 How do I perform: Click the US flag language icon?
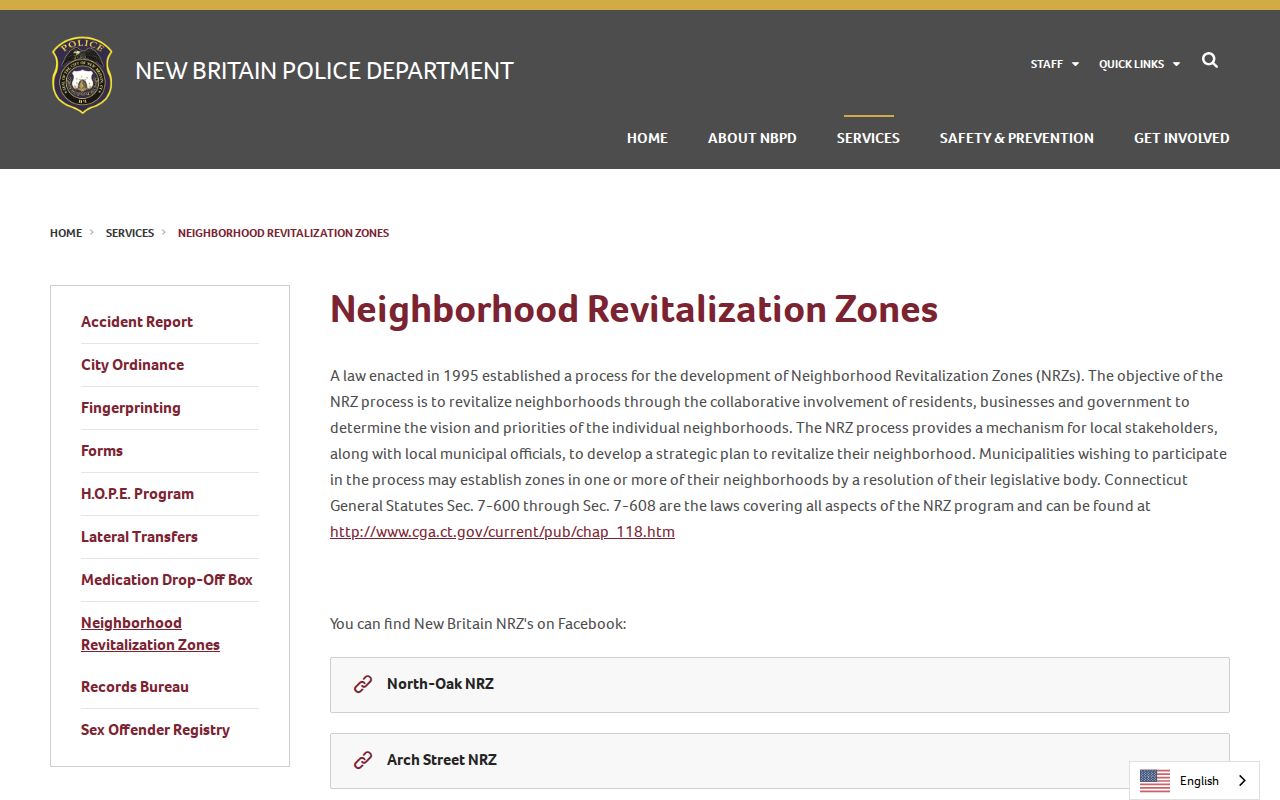pyautogui.click(x=1155, y=781)
